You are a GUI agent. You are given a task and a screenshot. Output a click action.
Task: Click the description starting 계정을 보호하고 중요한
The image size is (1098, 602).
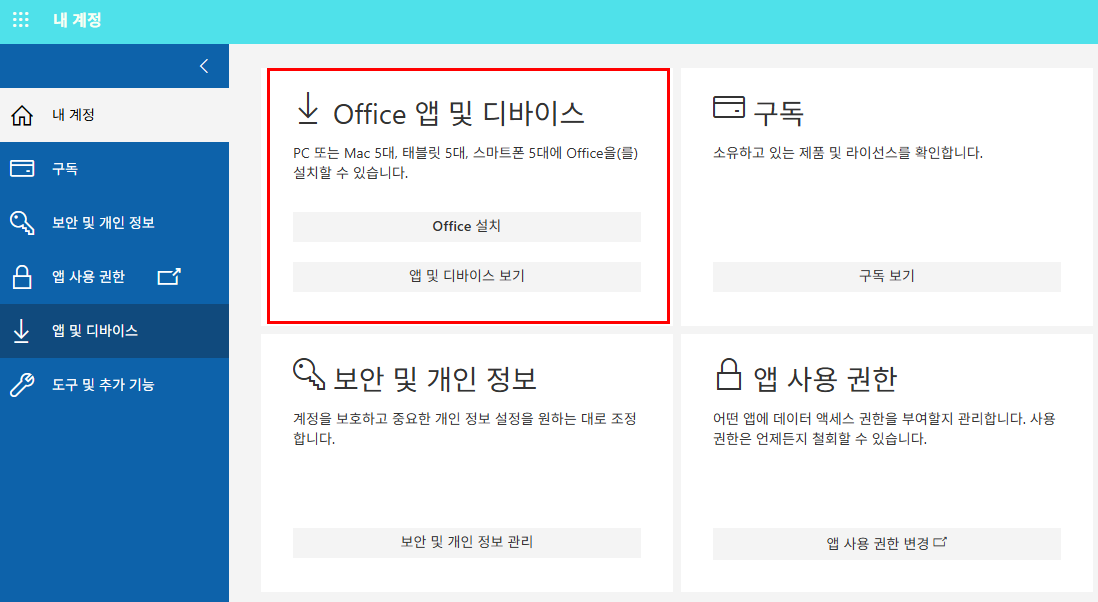[x=465, y=428]
